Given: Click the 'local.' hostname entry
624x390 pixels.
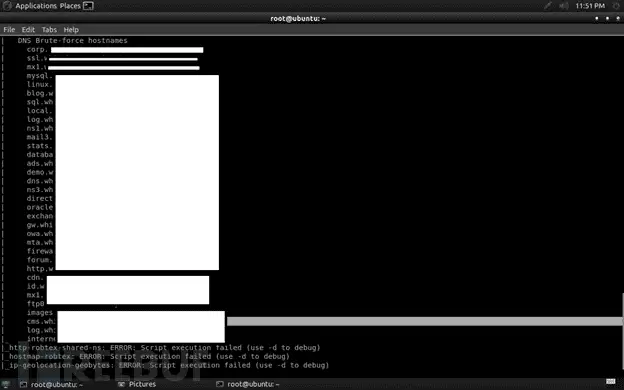Looking at the screenshot, I should pos(40,111).
